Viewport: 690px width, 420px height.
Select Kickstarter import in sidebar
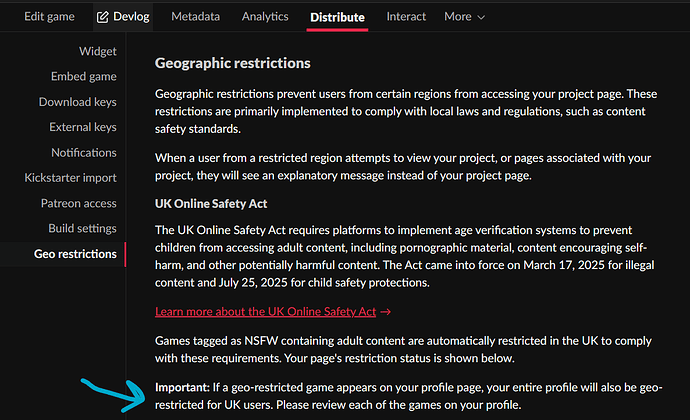click(x=70, y=178)
